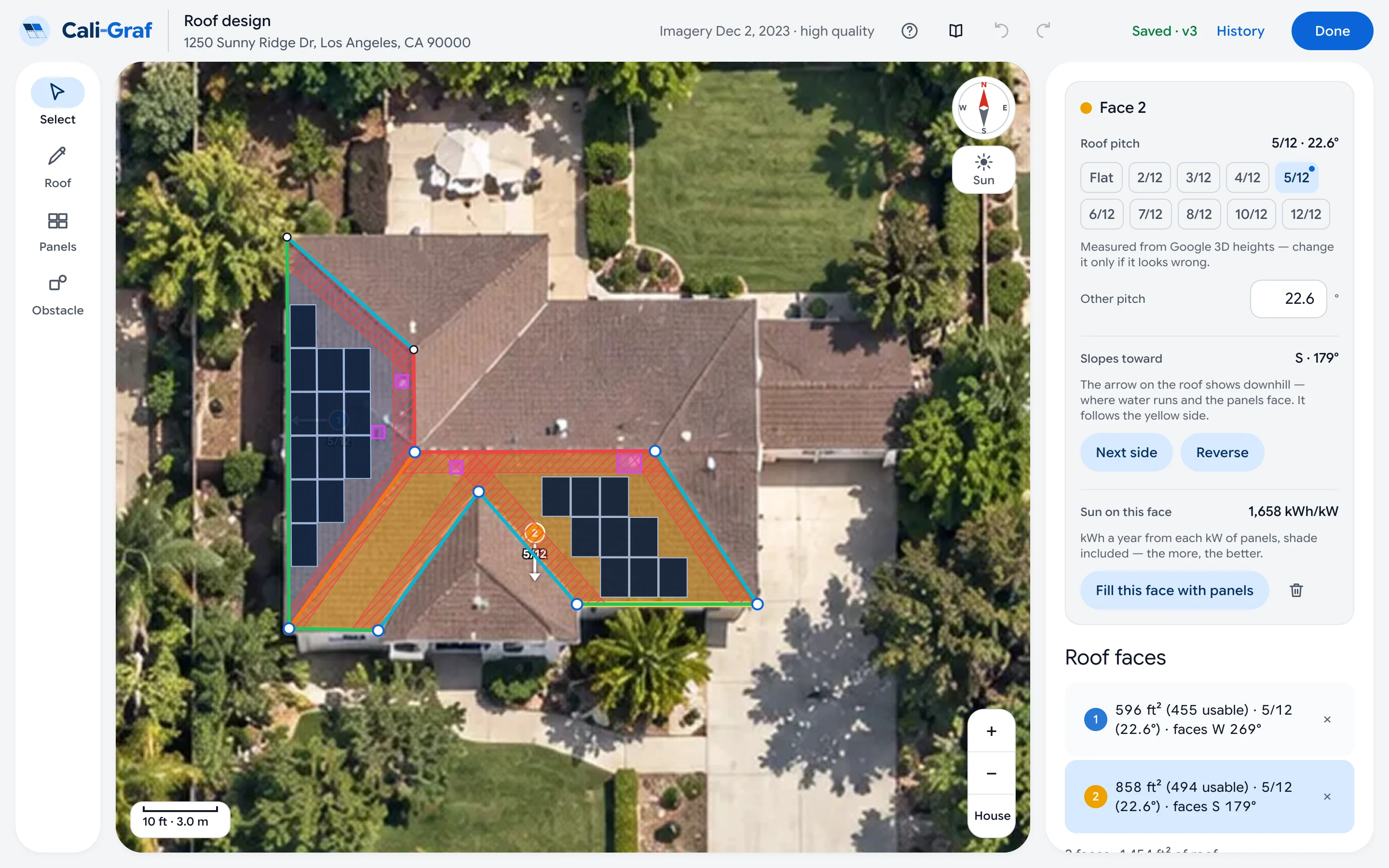Click Fill this face with panels
1389x868 pixels.
tap(1174, 590)
